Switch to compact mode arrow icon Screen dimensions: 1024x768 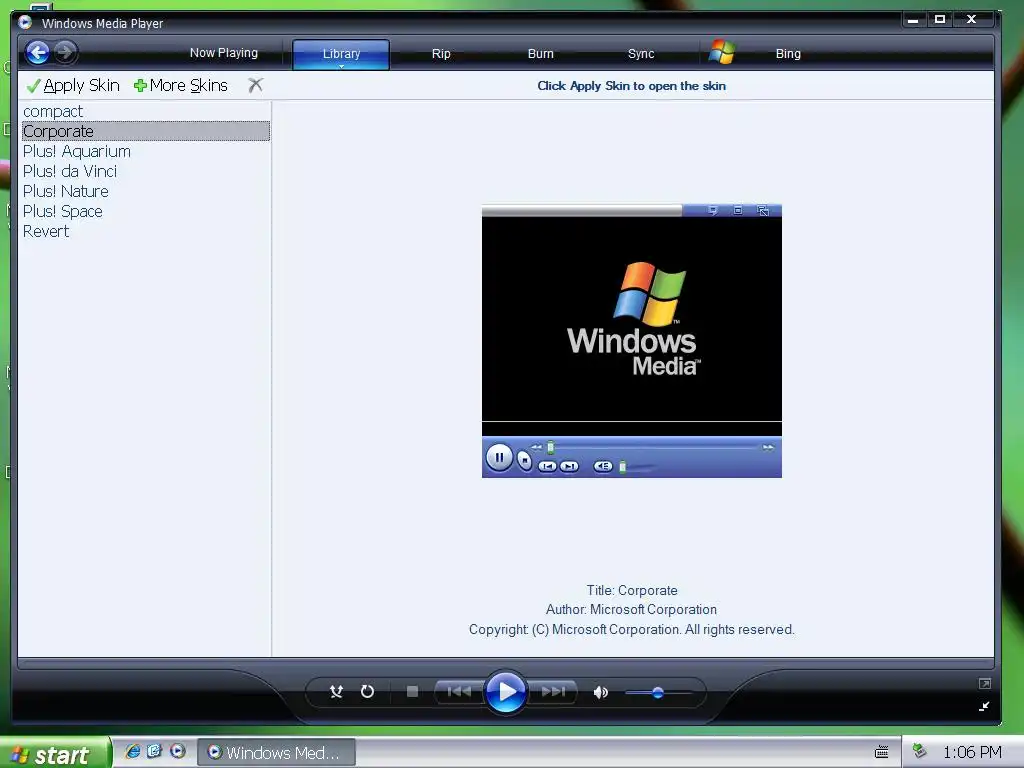pos(985,706)
